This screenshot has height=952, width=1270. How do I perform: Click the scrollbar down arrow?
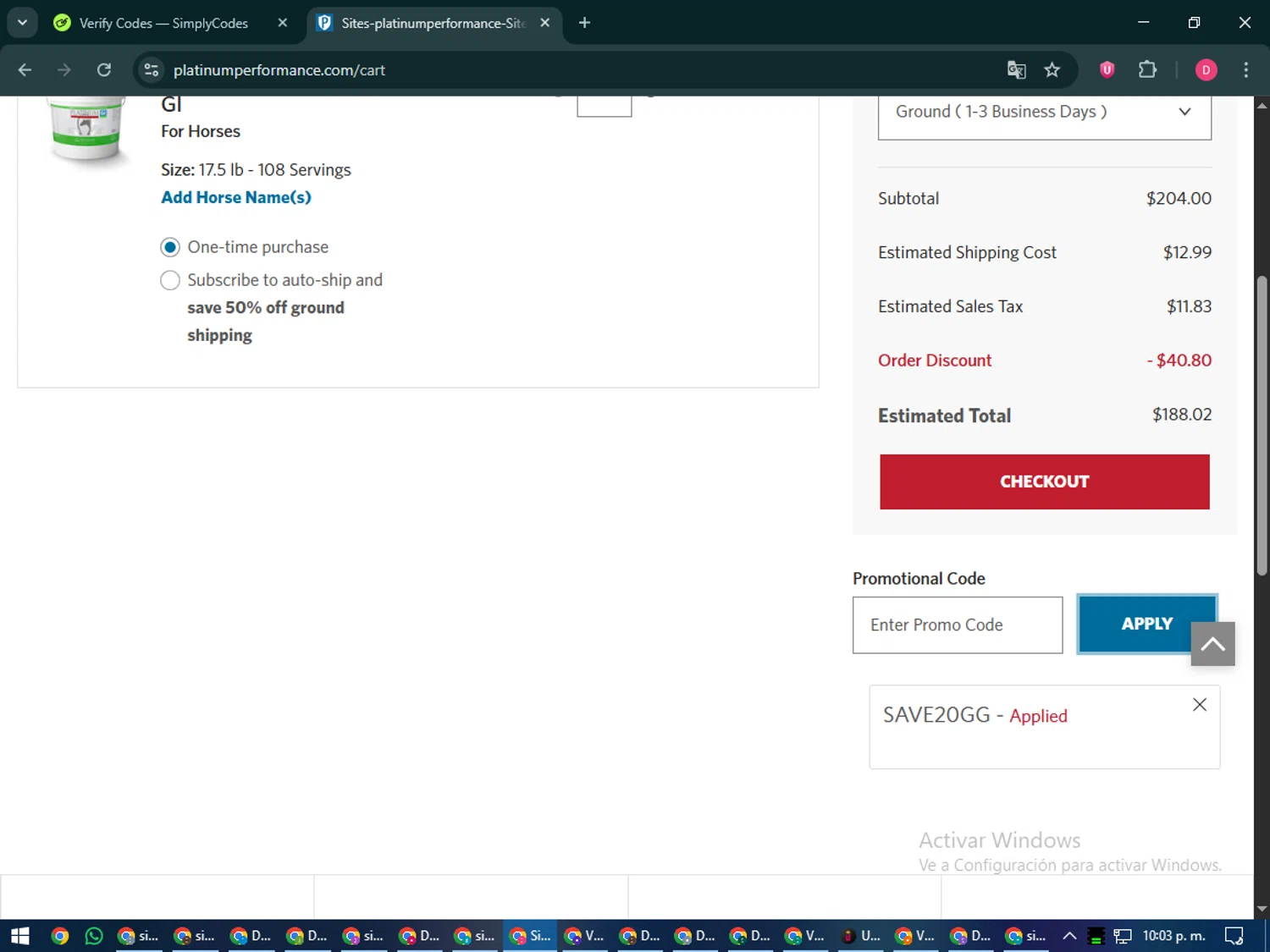tap(1262, 910)
